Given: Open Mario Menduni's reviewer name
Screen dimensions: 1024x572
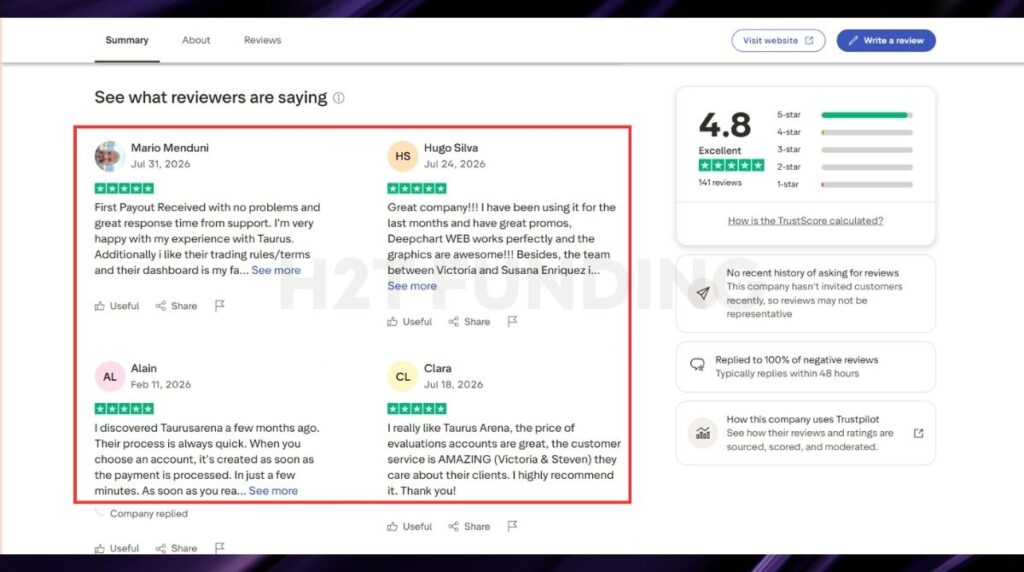Looking at the screenshot, I should pyautogui.click(x=170, y=148).
